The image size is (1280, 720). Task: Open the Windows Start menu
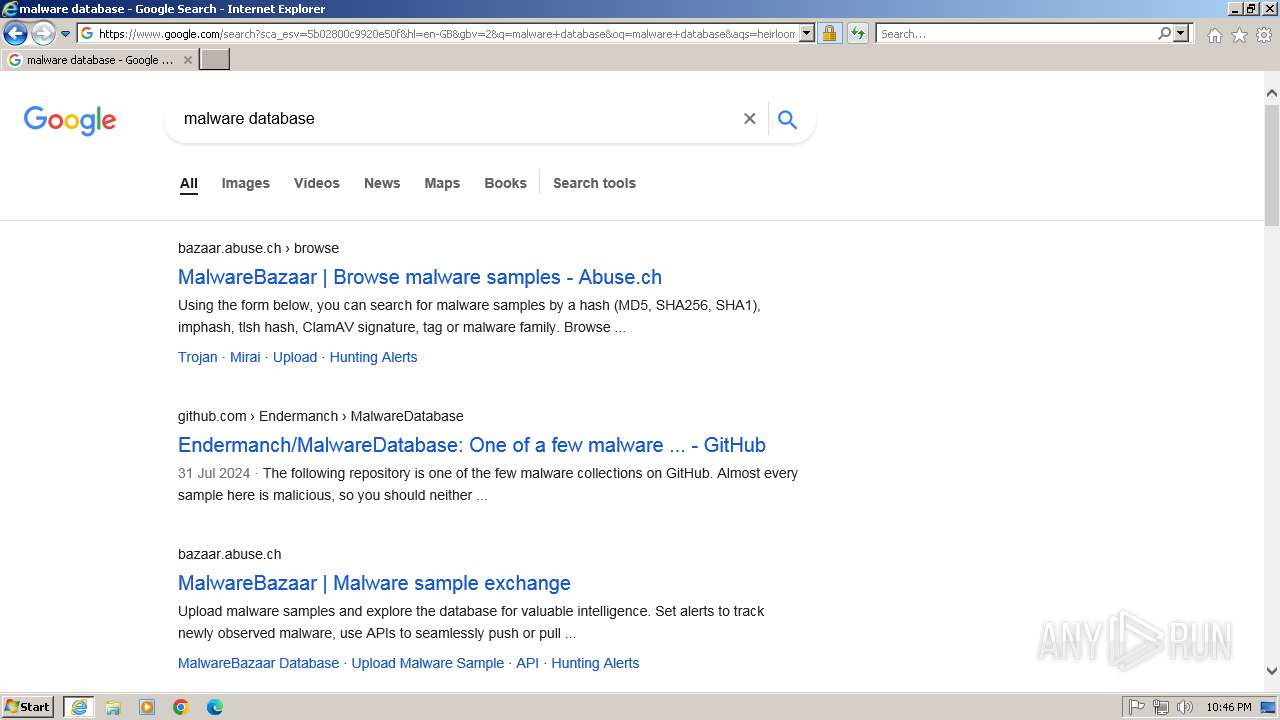(x=28, y=707)
